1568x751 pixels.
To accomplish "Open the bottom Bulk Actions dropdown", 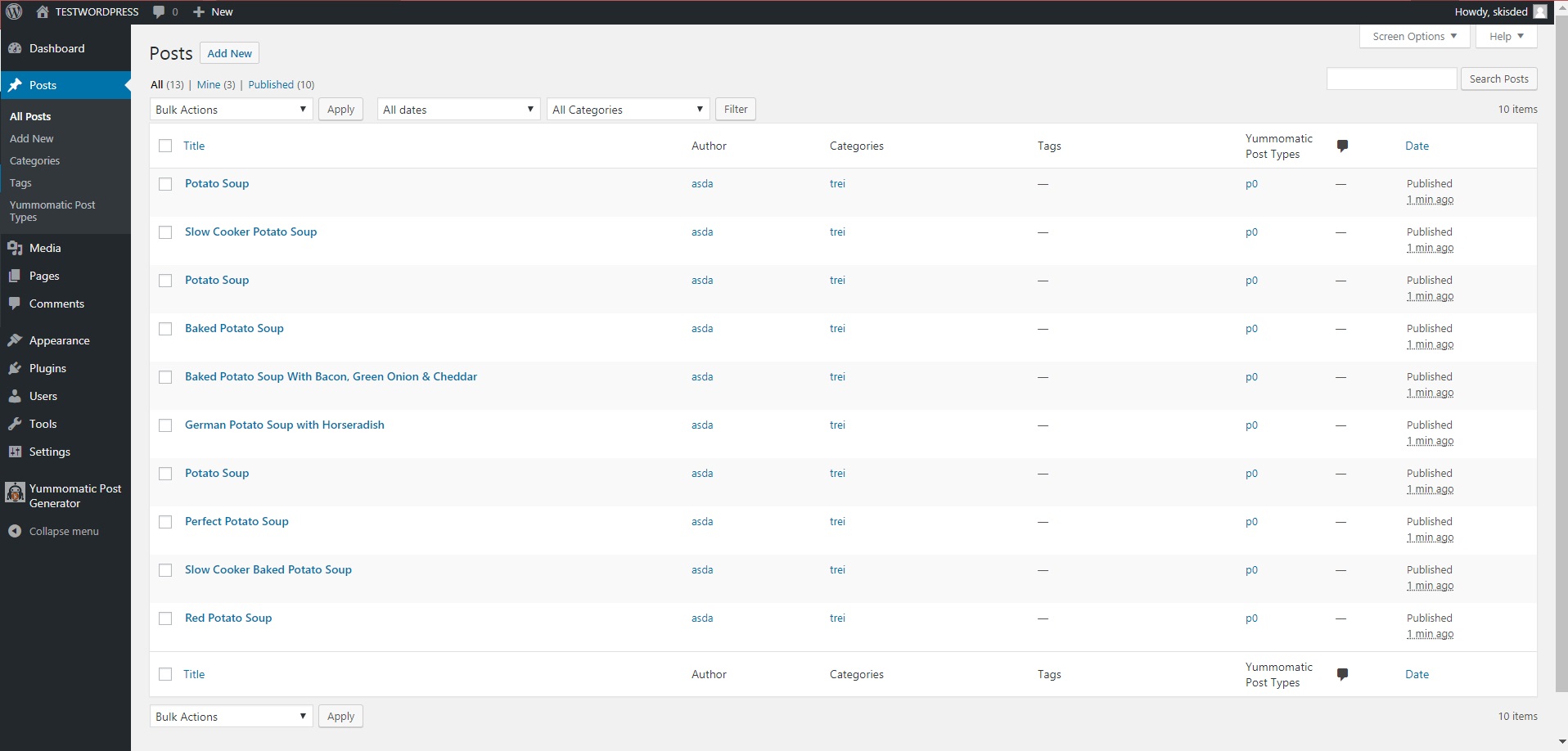I will [x=232, y=717].
